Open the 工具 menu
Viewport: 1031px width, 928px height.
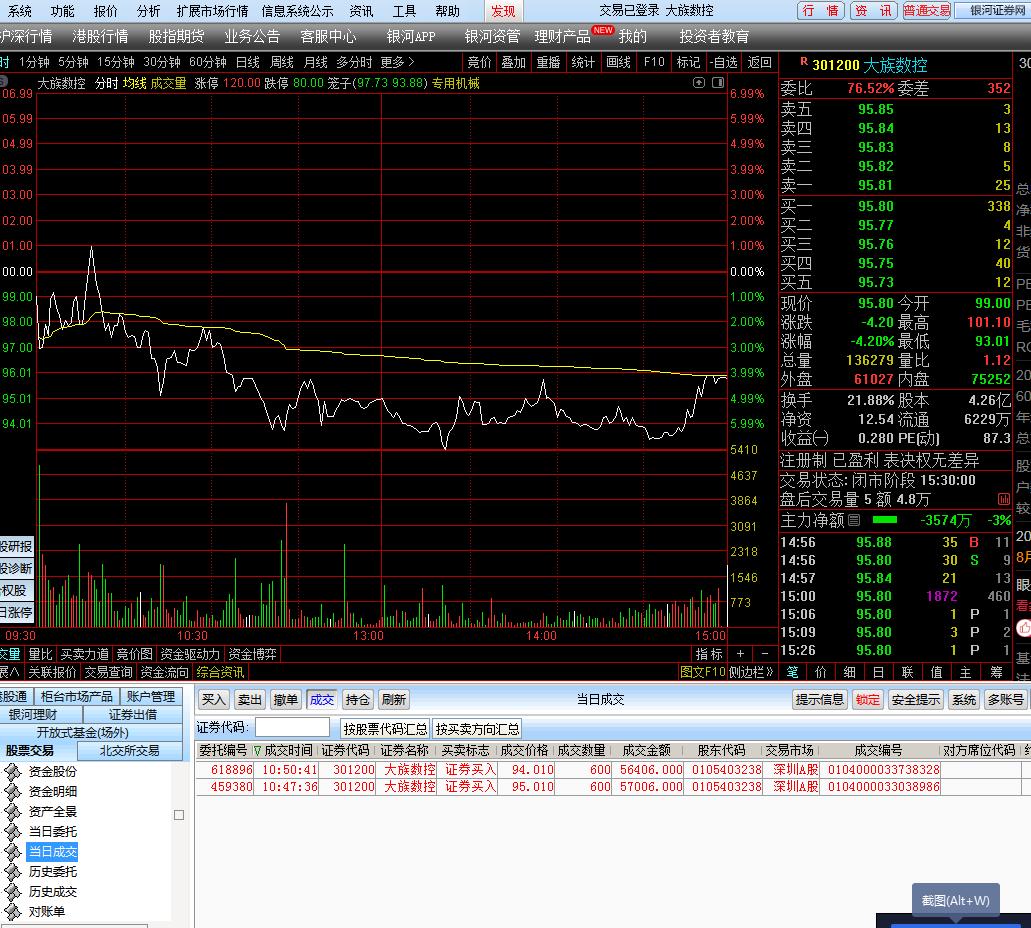(x=404, y=11)
